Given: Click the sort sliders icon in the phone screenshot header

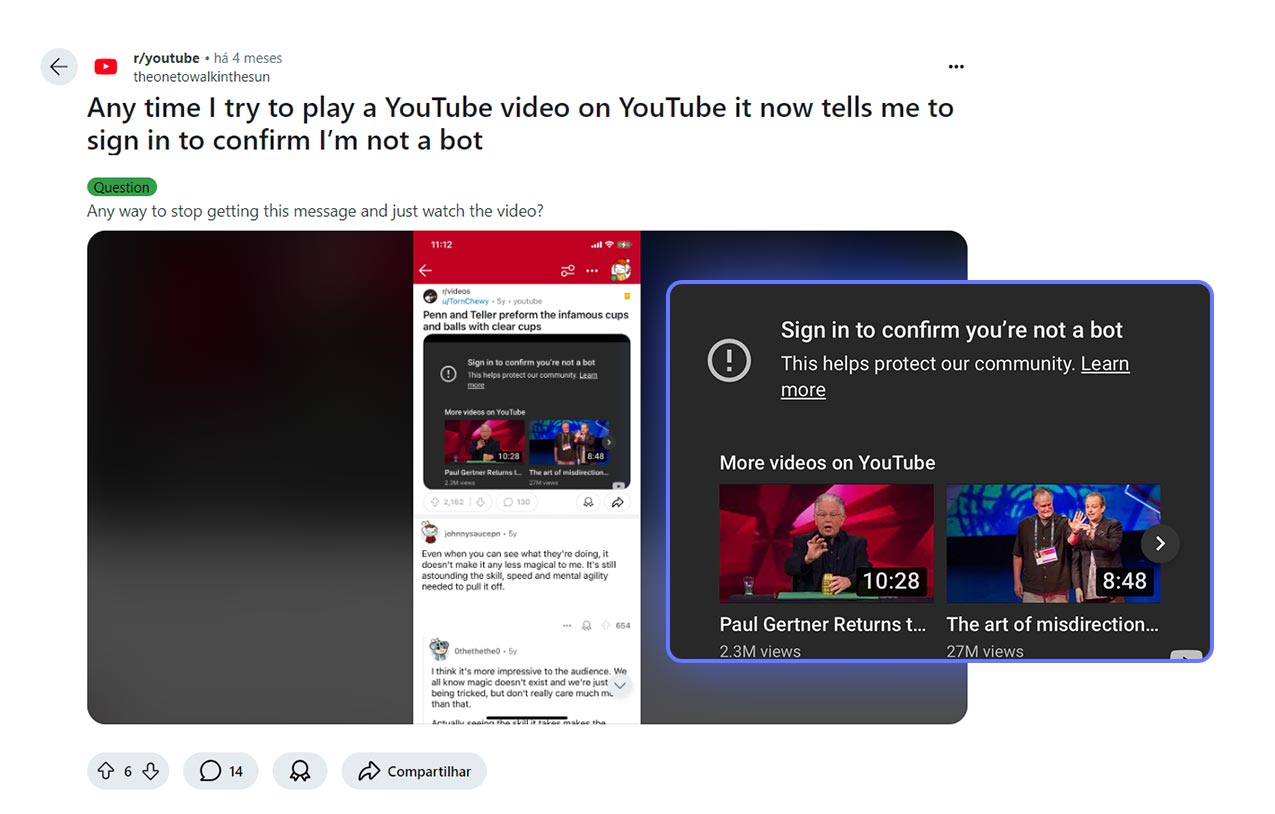Looking at the screenshot, I should tap(567, 271).
